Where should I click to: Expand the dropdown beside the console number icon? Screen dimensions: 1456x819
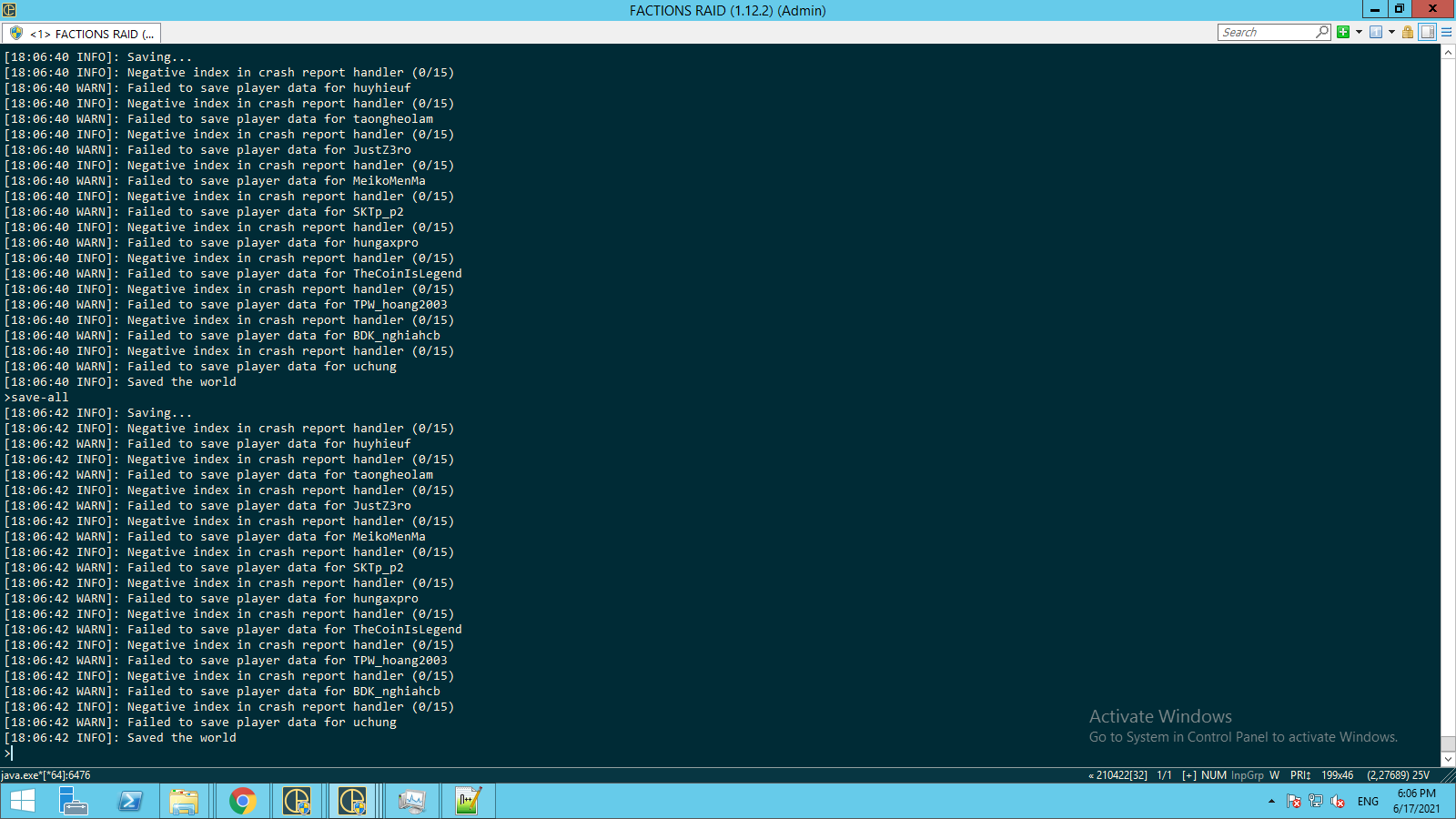coord(1391,32)
